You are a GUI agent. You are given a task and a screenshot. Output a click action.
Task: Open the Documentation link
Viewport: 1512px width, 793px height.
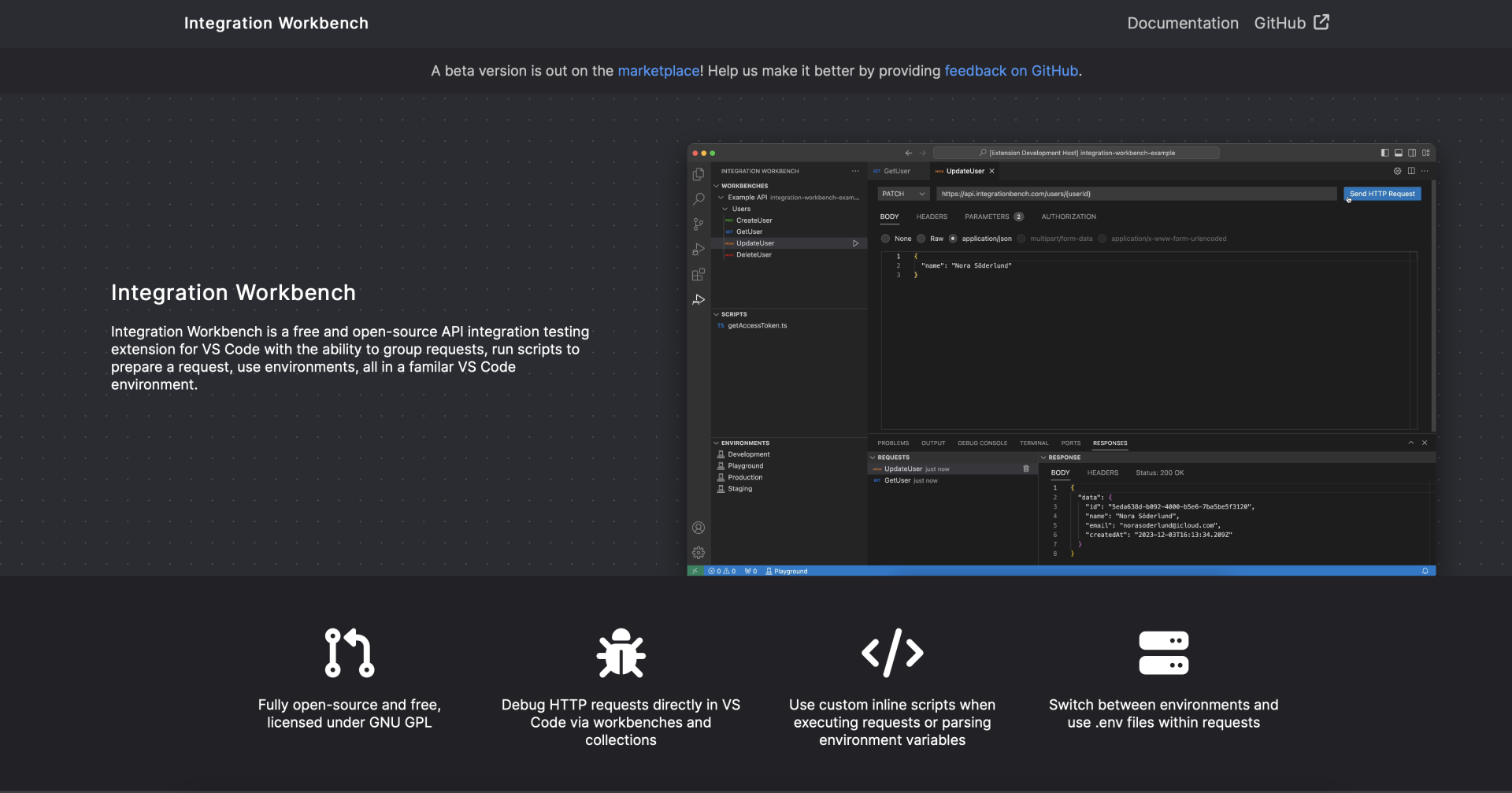point(1183,24)
